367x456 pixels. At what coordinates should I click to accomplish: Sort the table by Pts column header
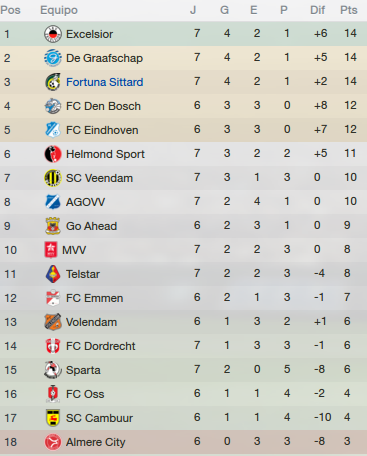(349, 10)
